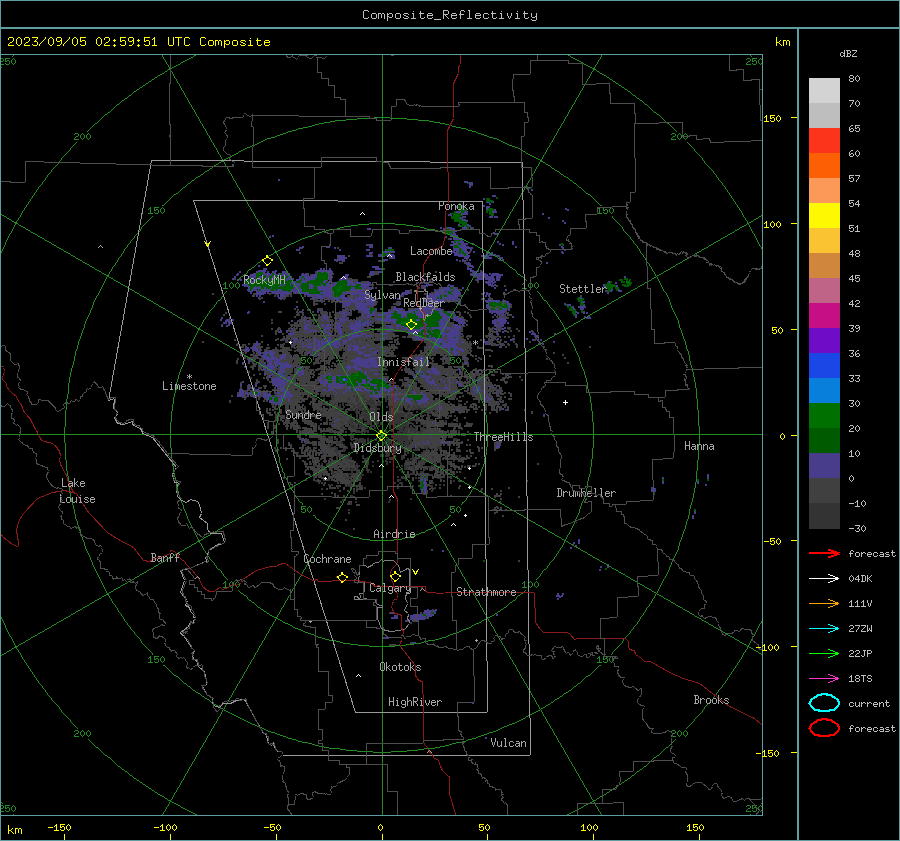Click the Sylvan town label
This screenshot has height=841, width=900.
[x=382, y=295]
